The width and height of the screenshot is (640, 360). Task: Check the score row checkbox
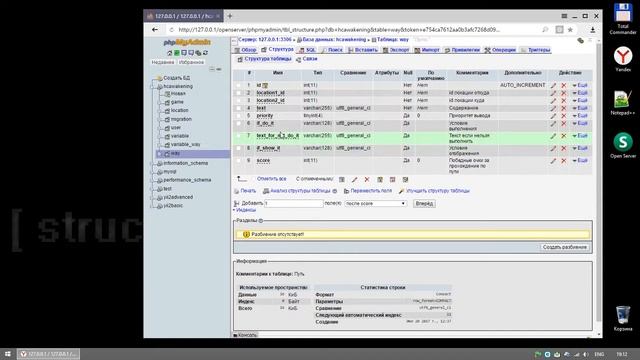(238, 160)
